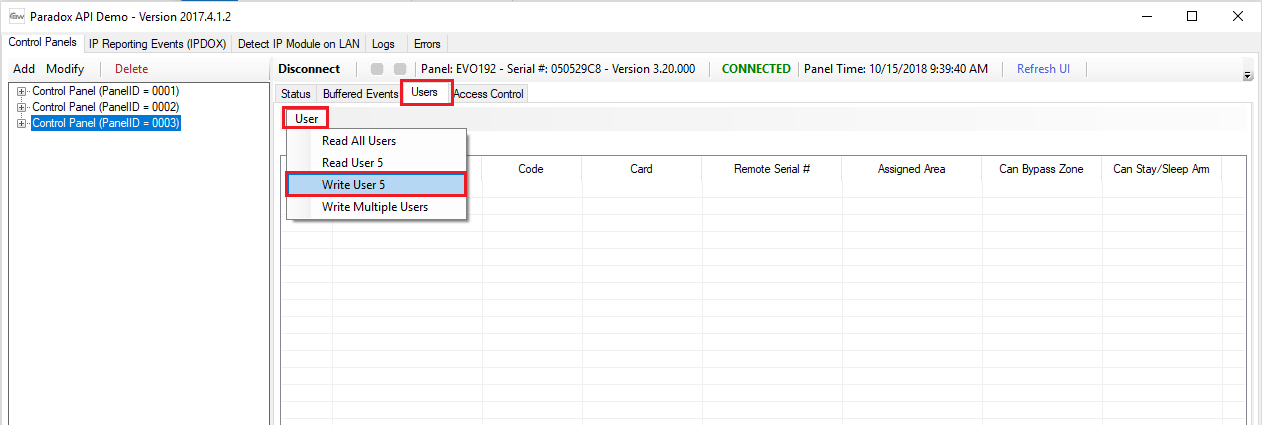Open the Detect IP Module on LAN tab
1262x425 pixels.
tap(299, 44)
